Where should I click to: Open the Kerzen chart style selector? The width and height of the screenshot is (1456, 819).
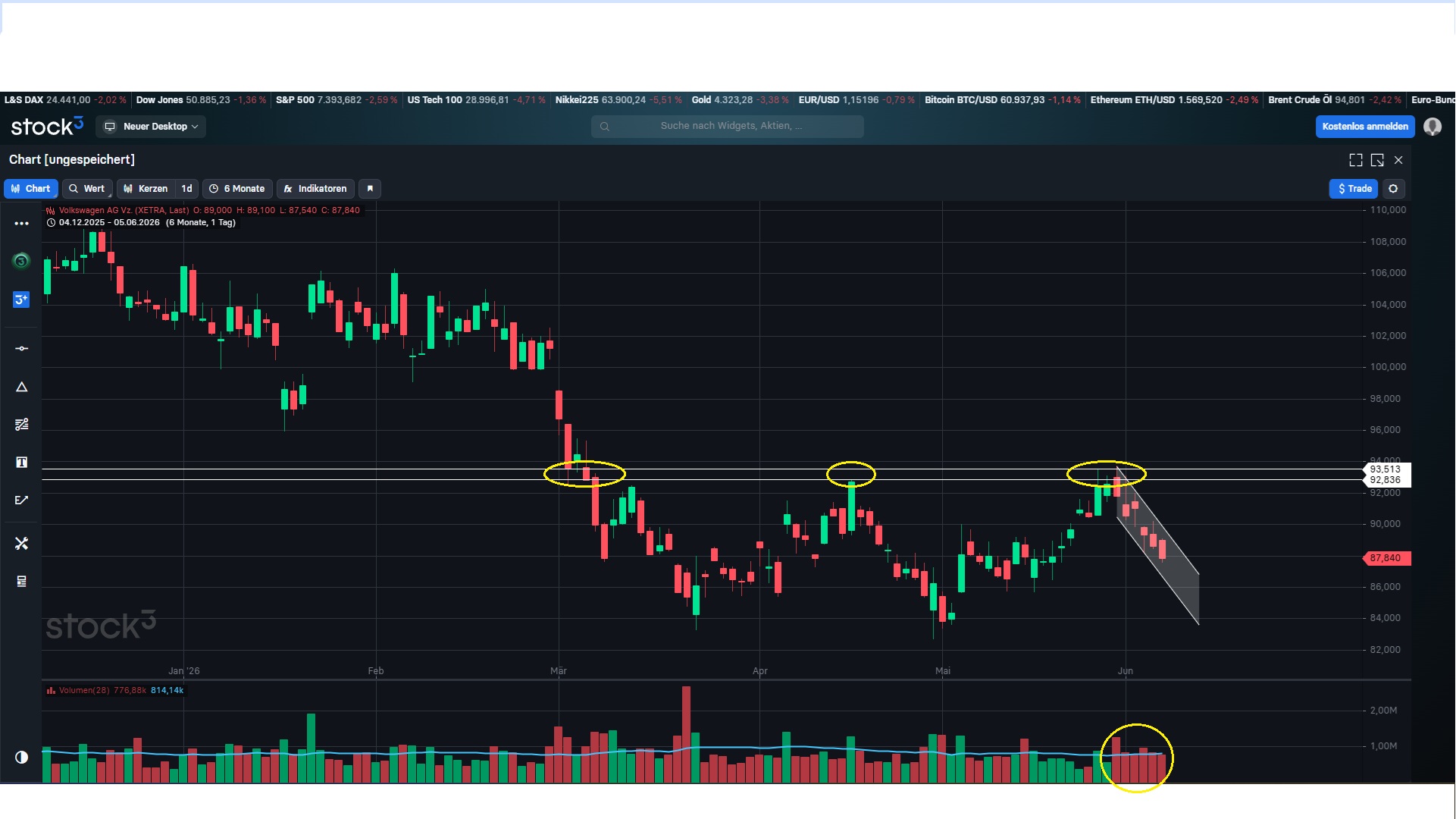point(146,189)
